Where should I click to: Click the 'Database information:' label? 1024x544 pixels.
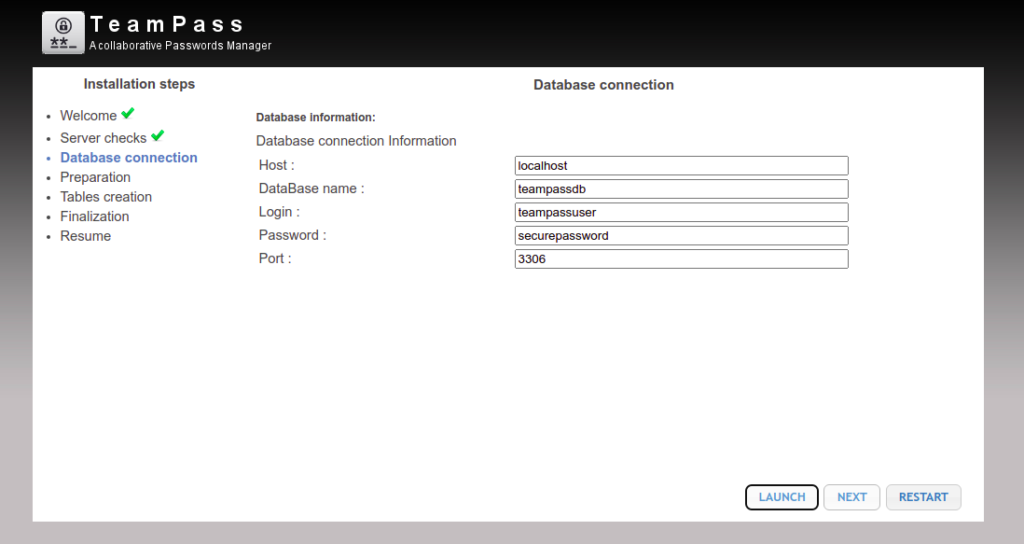[315, 118]
